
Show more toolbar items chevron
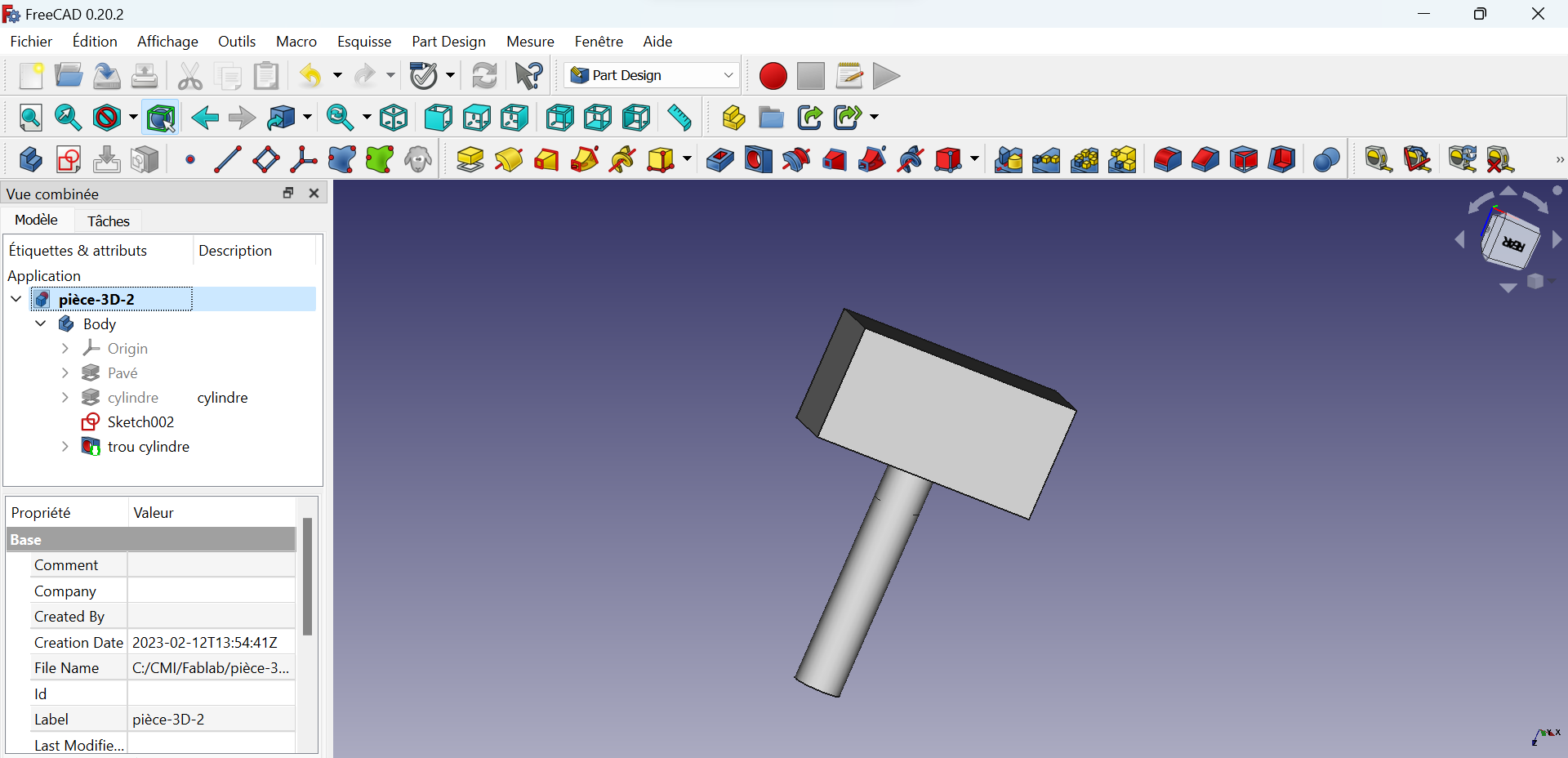click(x=1559, y=160)
